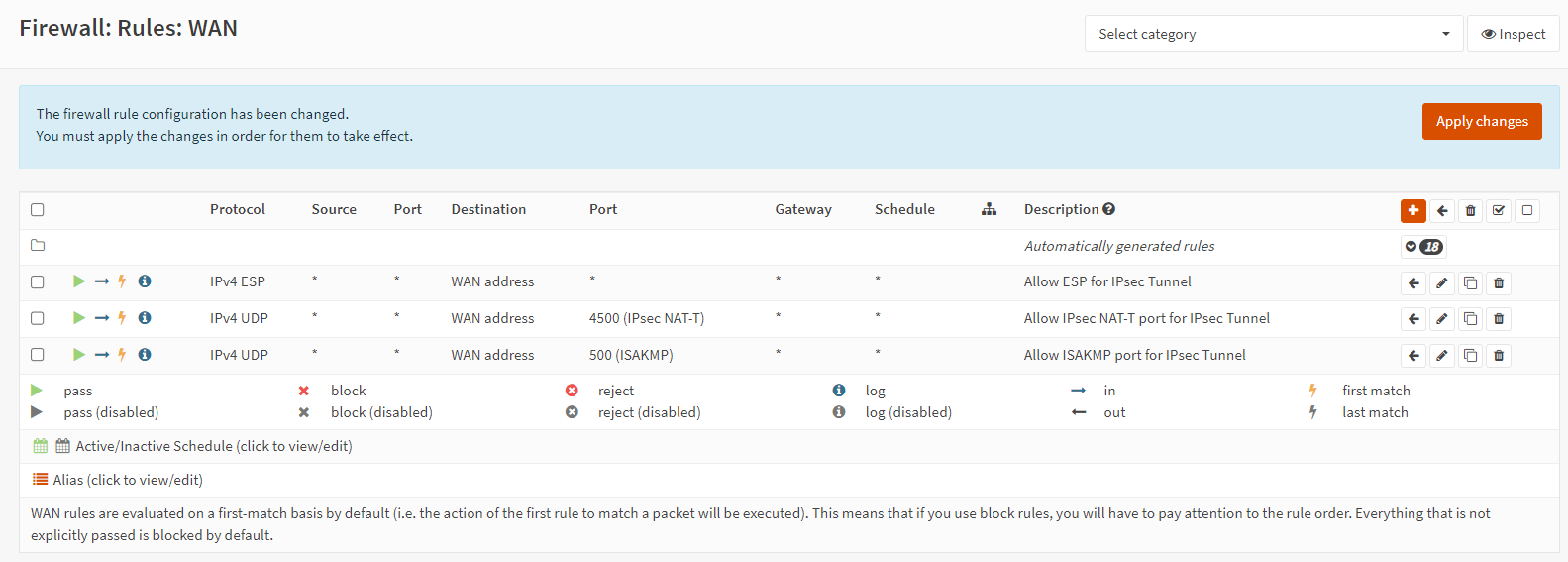Open the Select category dropdown

[x=1273, y=34]
